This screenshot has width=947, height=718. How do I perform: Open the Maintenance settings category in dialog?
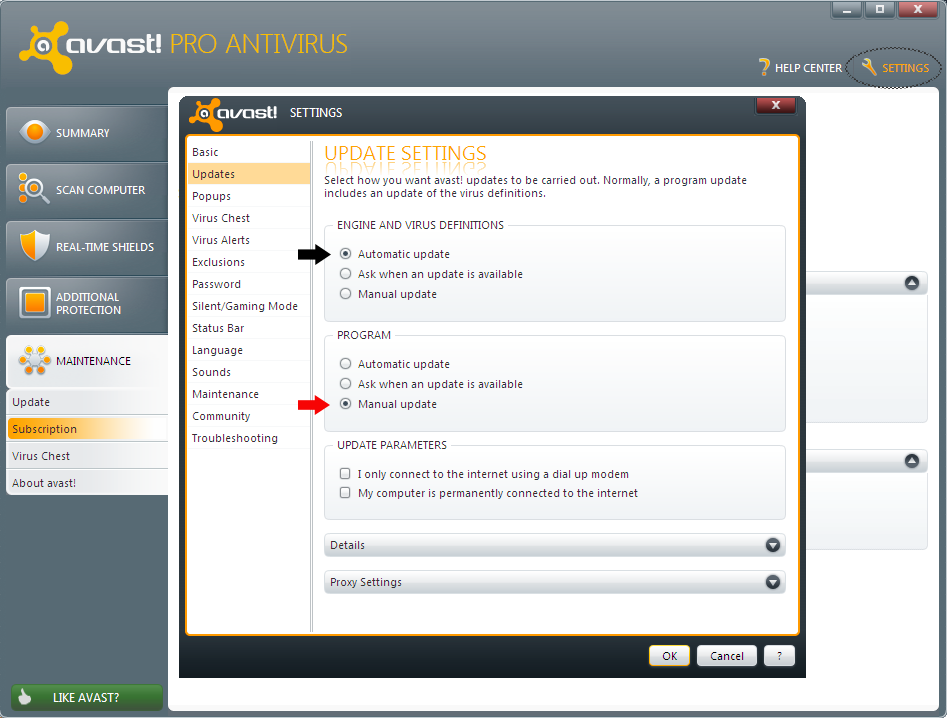coord(249,394)
